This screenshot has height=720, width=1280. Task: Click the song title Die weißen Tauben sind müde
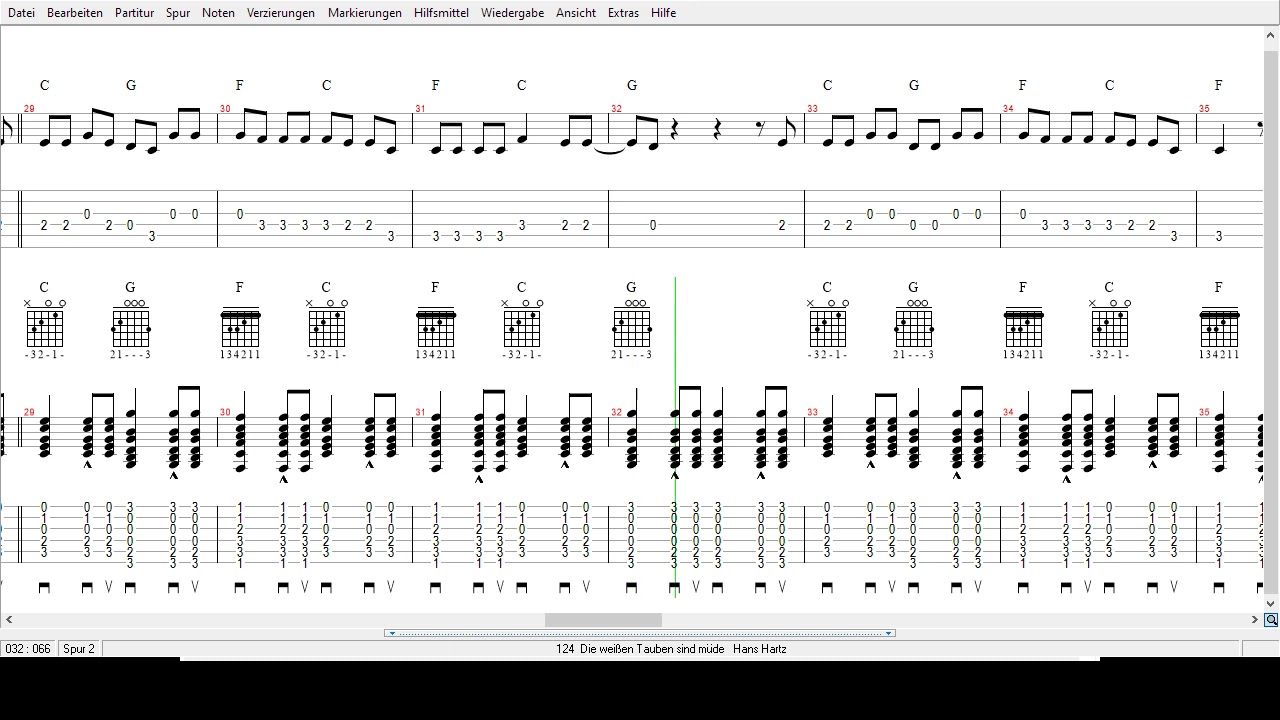click(x=652, y=649)
